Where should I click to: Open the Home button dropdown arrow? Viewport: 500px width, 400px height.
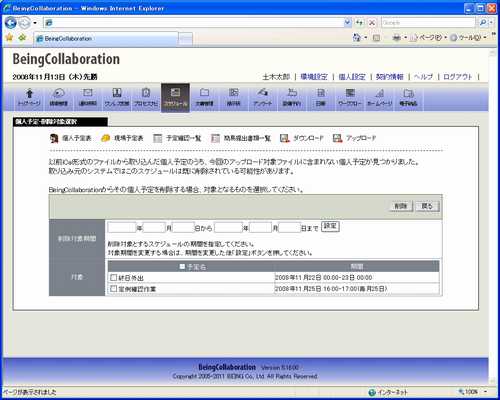click(366, 38)
